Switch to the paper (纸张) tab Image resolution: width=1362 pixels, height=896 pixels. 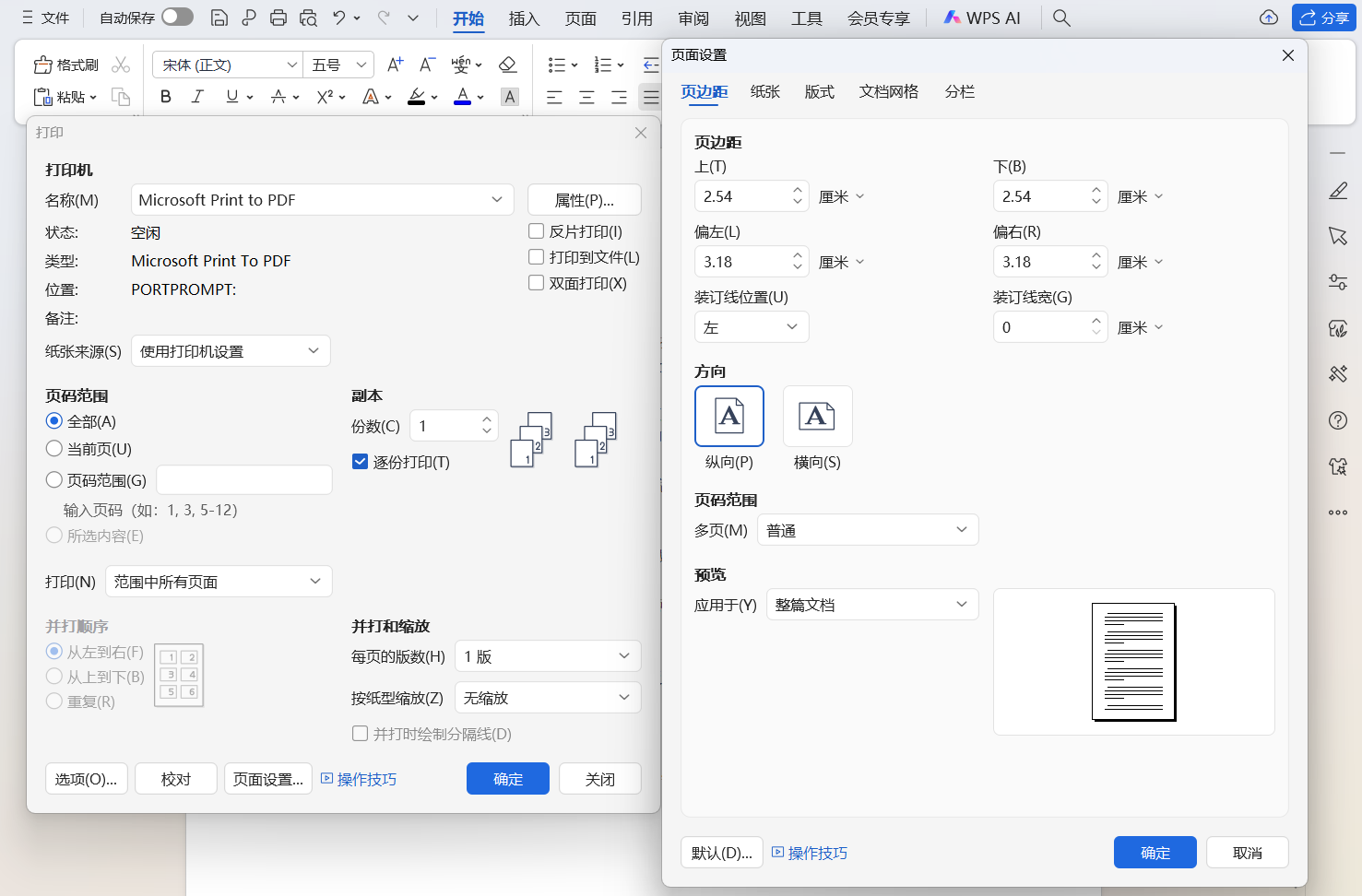tap(765, 91)
